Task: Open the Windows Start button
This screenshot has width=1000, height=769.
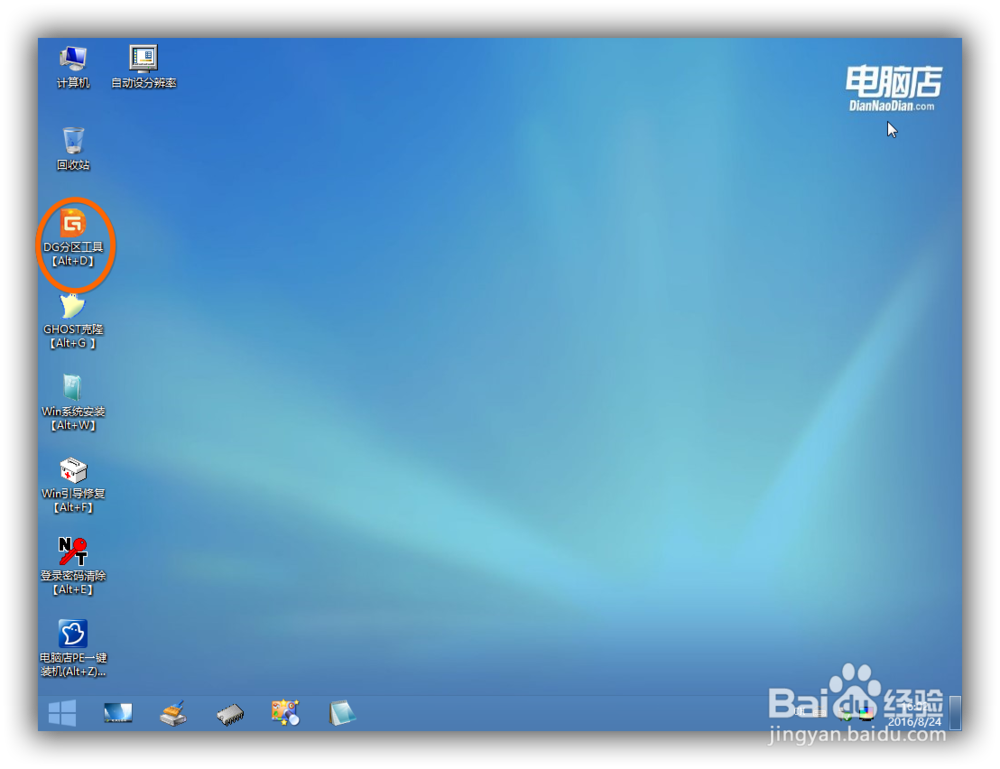Action: 62,713
